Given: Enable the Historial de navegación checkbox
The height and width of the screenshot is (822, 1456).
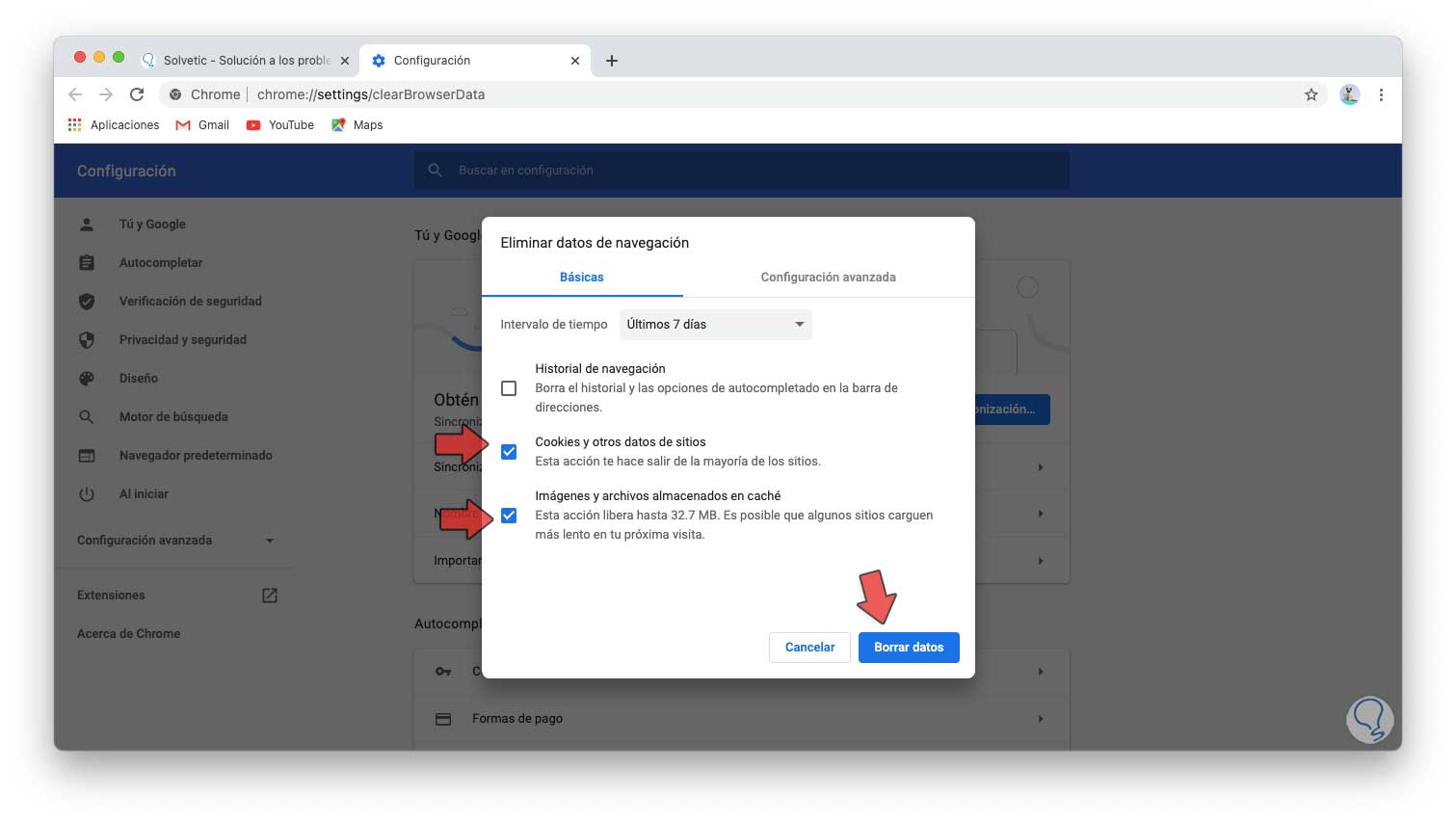Looking at the screenshot, I should pos(509,387).
